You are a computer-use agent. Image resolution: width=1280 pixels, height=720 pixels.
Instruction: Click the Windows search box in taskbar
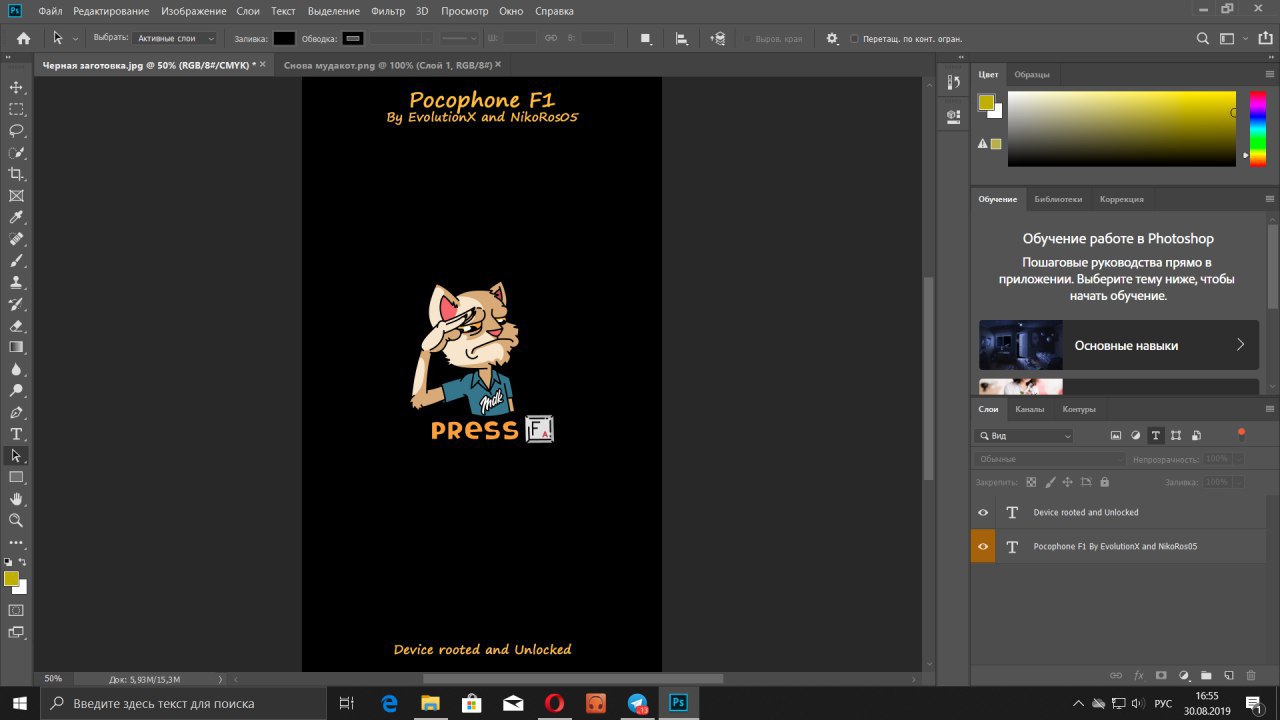pos(183,703)
